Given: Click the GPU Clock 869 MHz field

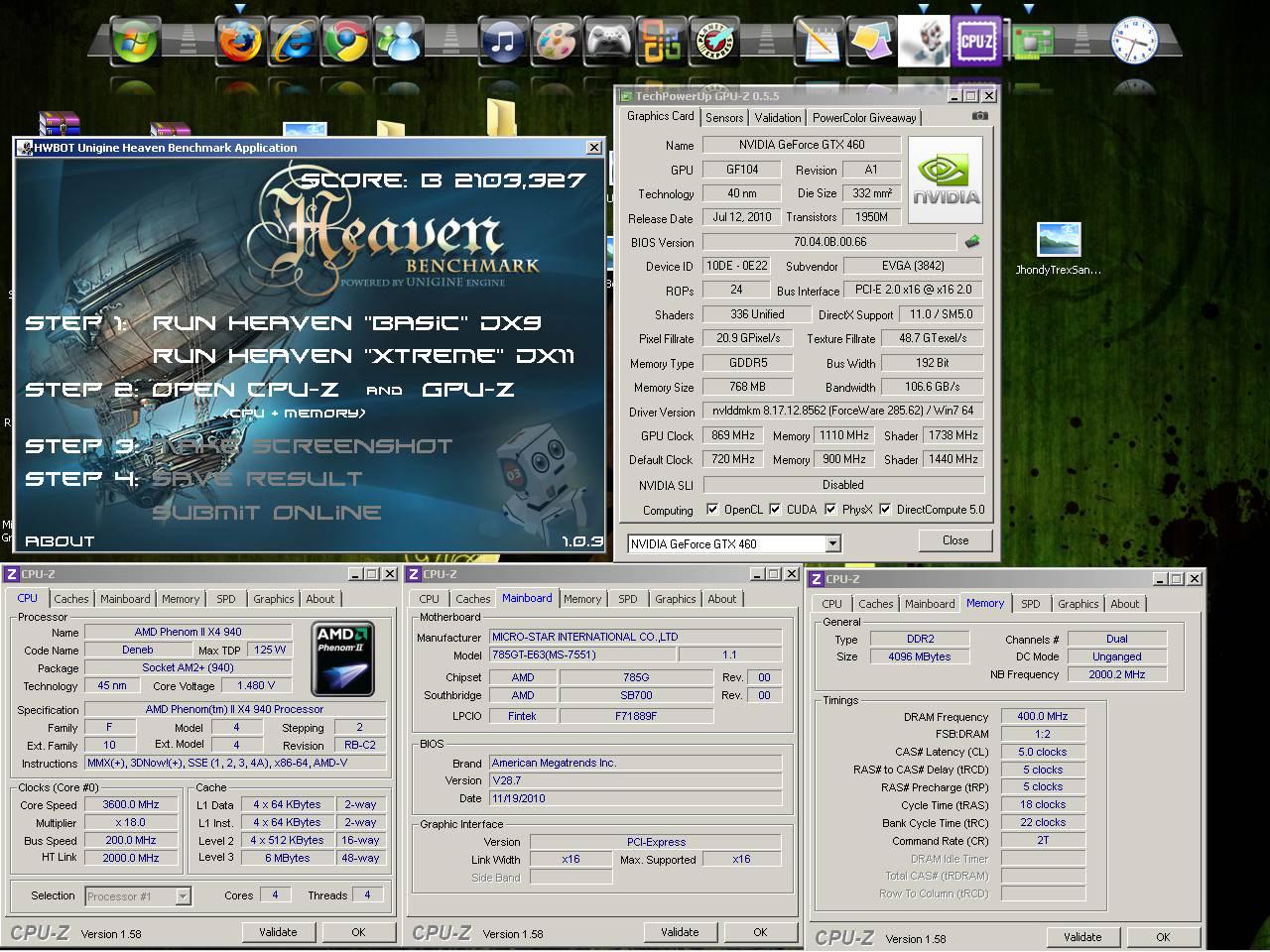Looking at the screenshot, I should [734, 435].
